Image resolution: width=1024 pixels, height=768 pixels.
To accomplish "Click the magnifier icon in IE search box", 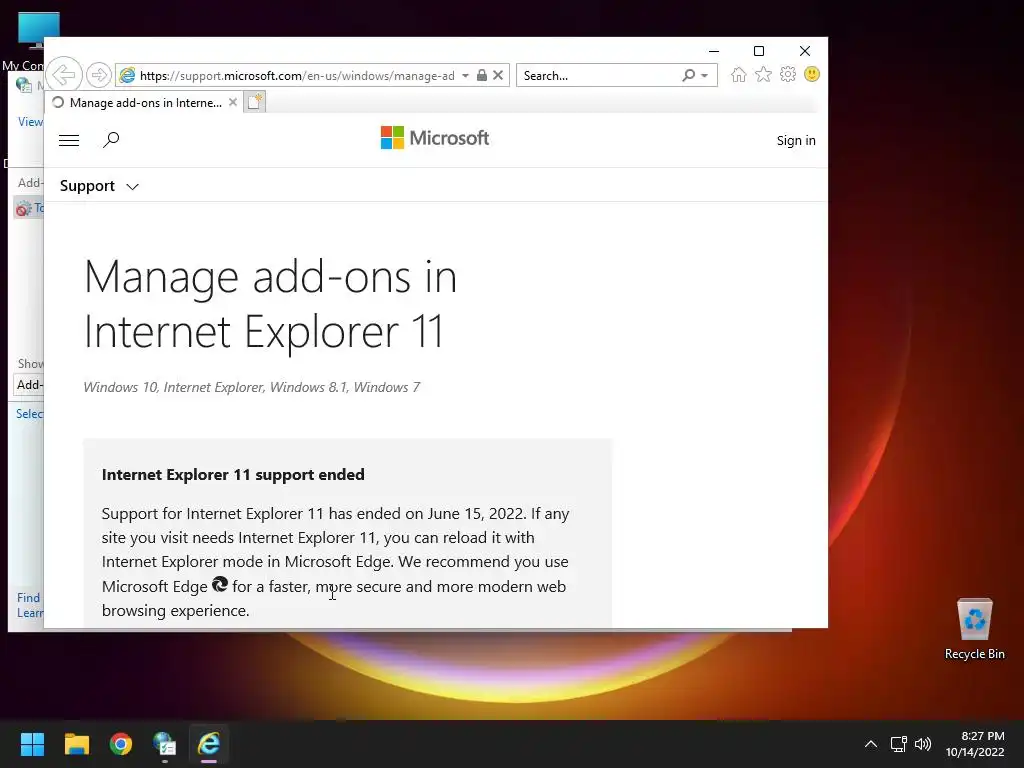I will [x=688, y=75].
